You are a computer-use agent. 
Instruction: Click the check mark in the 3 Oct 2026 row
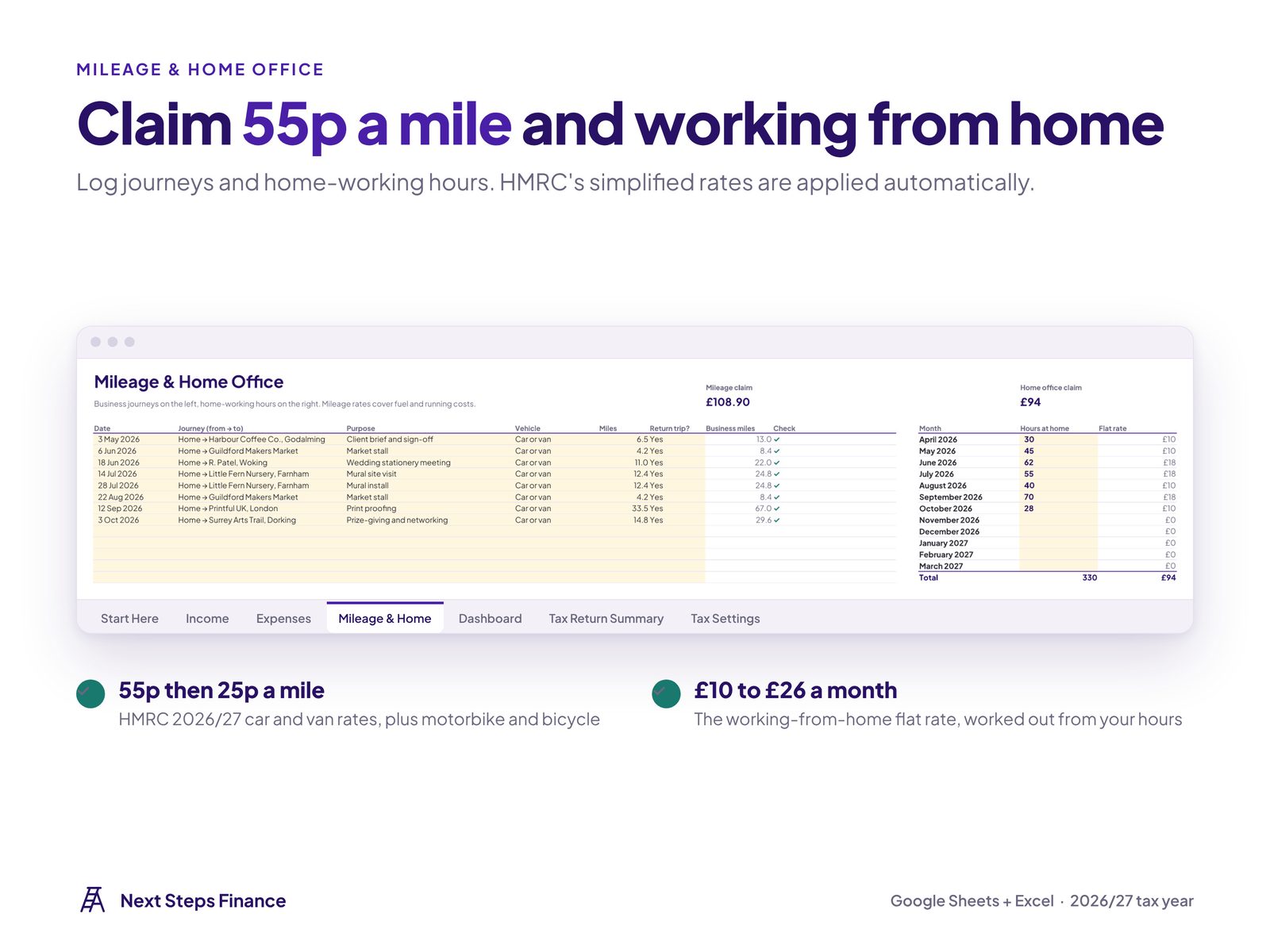click(x=777, y=520)
